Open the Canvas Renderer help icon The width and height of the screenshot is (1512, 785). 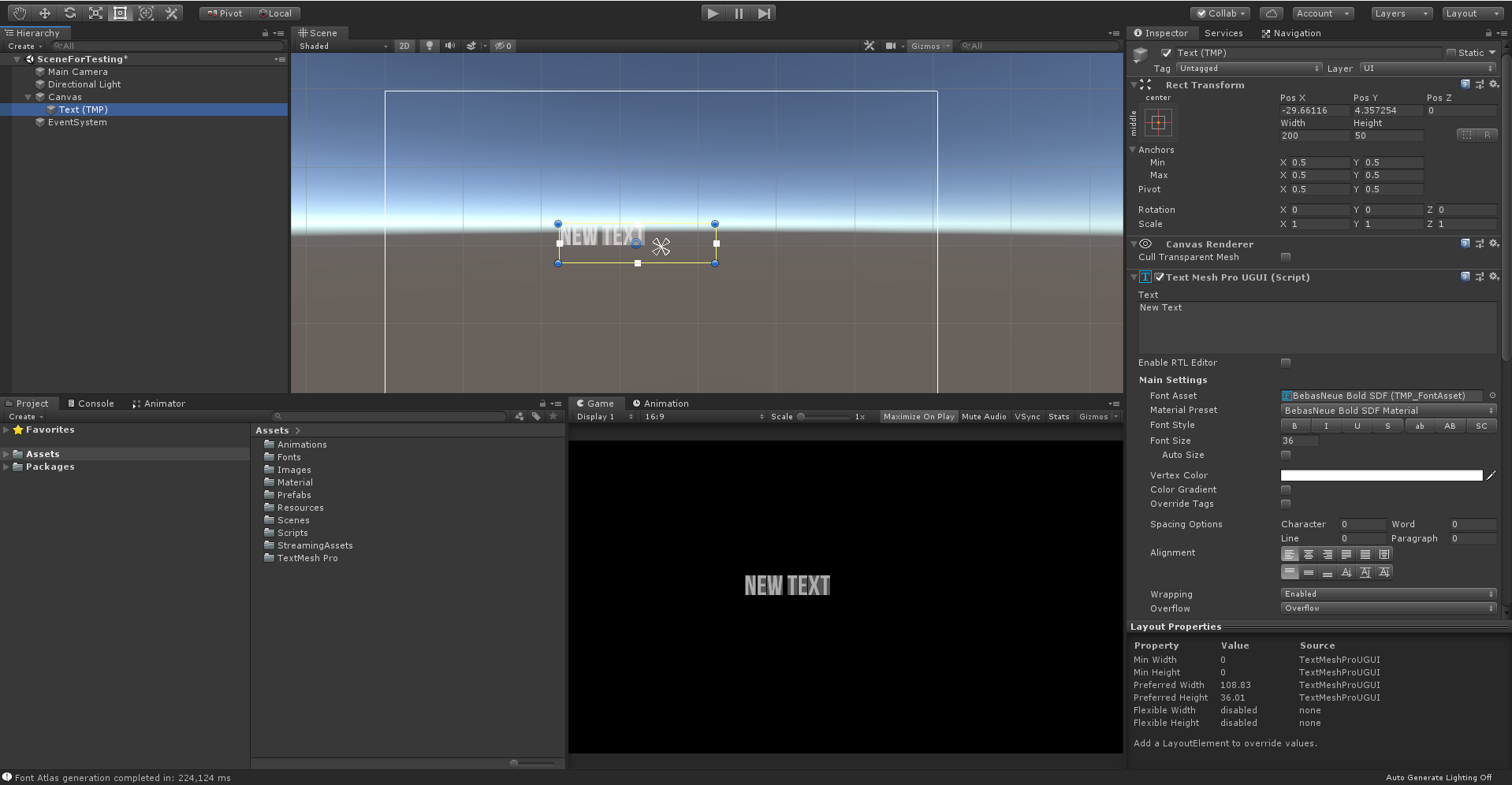click(1465, 244)
